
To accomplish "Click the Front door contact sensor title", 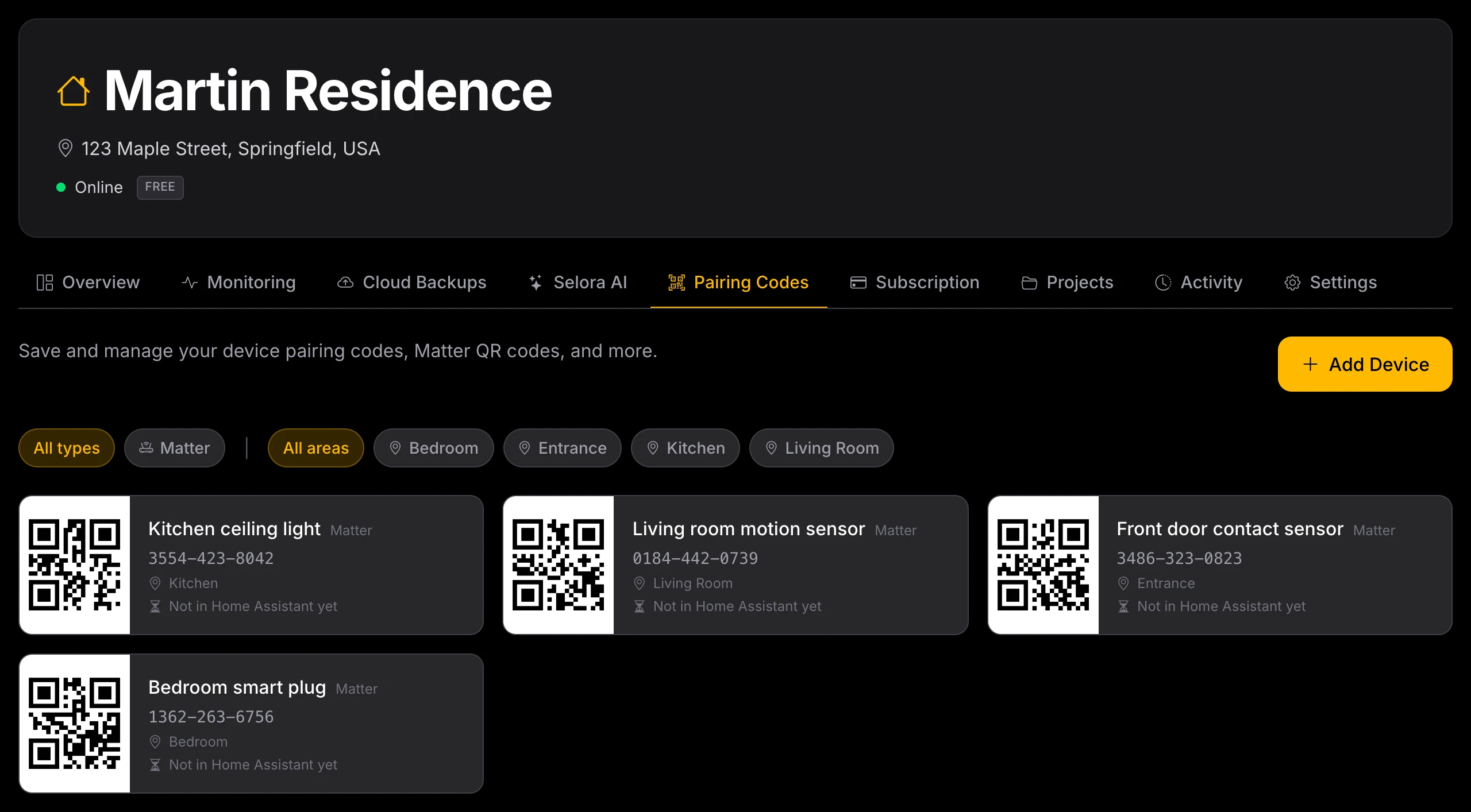I will pyautogui.click(x=1230, y=529).
